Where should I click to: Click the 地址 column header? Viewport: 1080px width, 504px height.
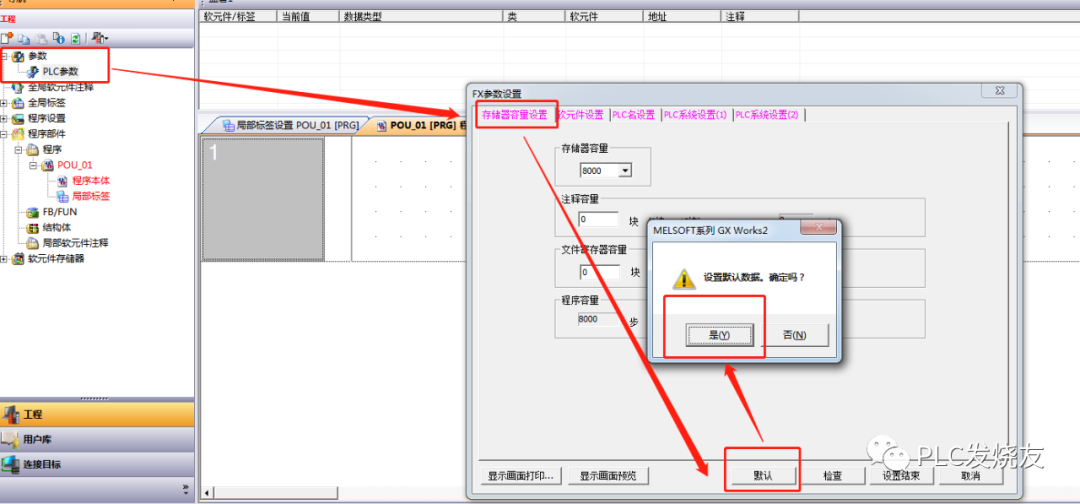coord(682,16)
